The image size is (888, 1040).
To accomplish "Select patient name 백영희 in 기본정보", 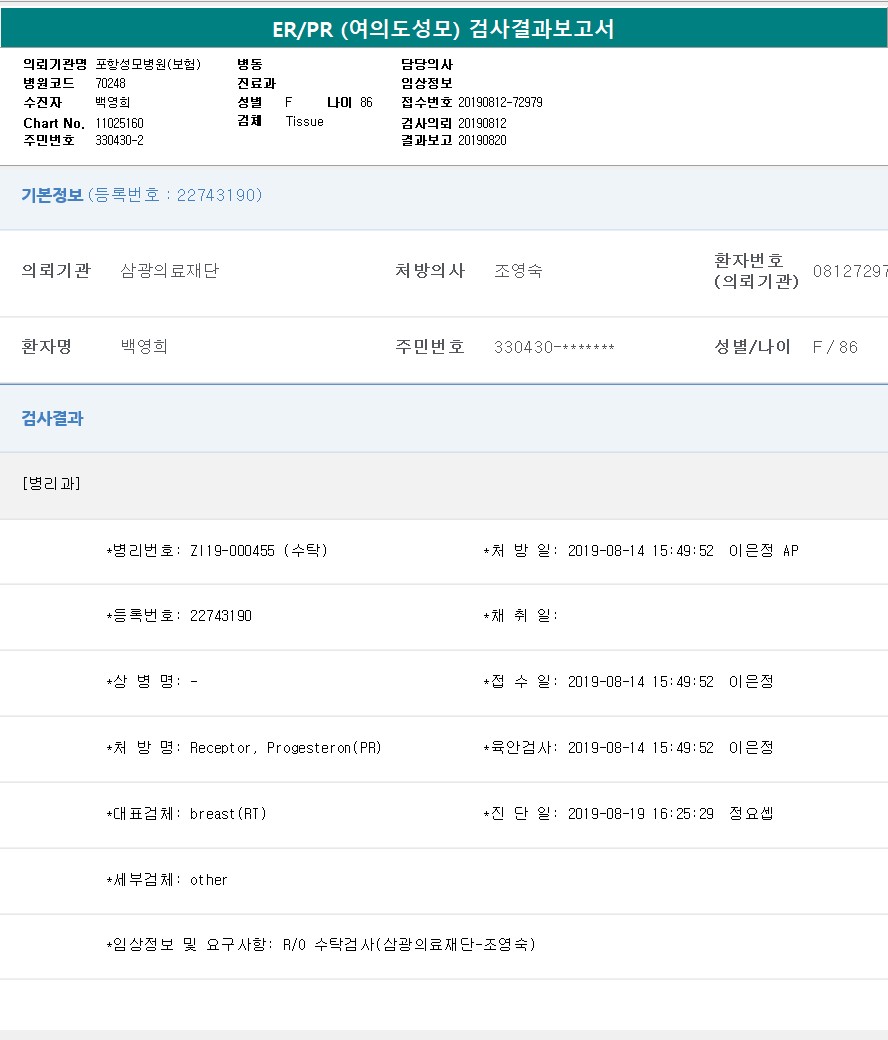I will [145, 346].
